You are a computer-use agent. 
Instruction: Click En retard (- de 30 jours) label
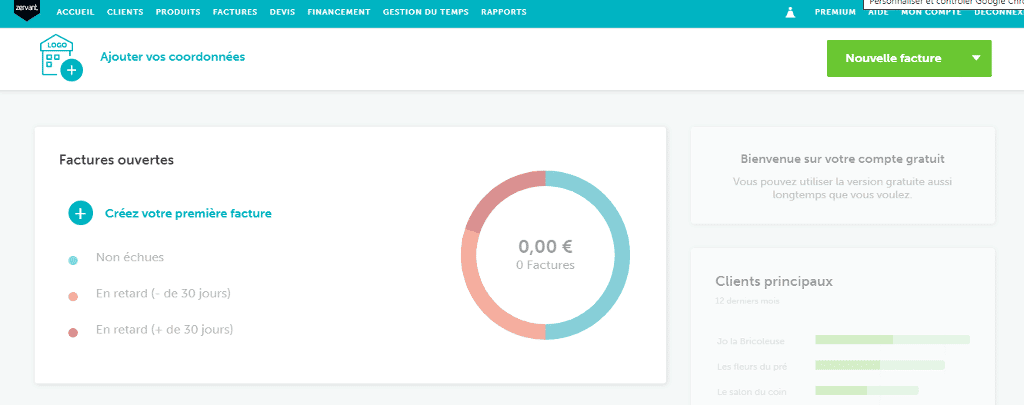[163, 293]
